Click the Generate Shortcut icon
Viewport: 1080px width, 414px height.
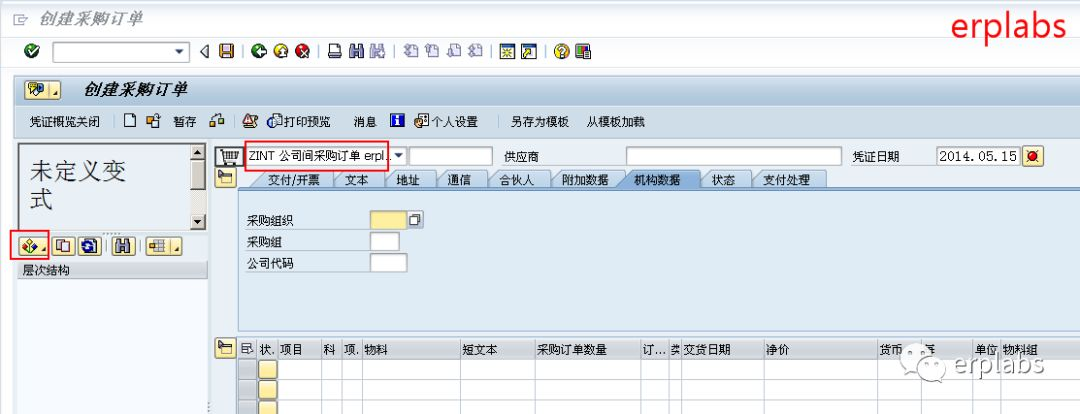(529, 51)
